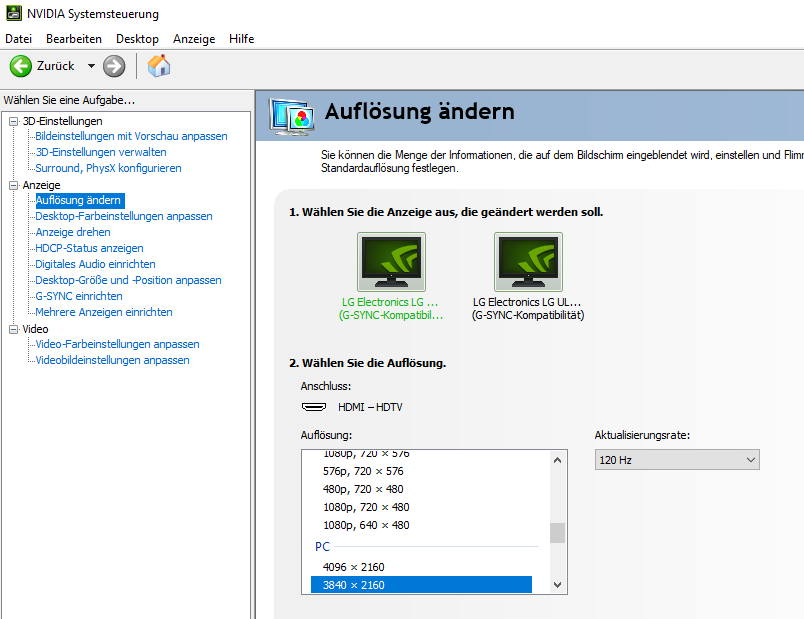Select the first LG Electronics monitor icon
The width and height of the screenshot is (804, 619).
point(391,262)
